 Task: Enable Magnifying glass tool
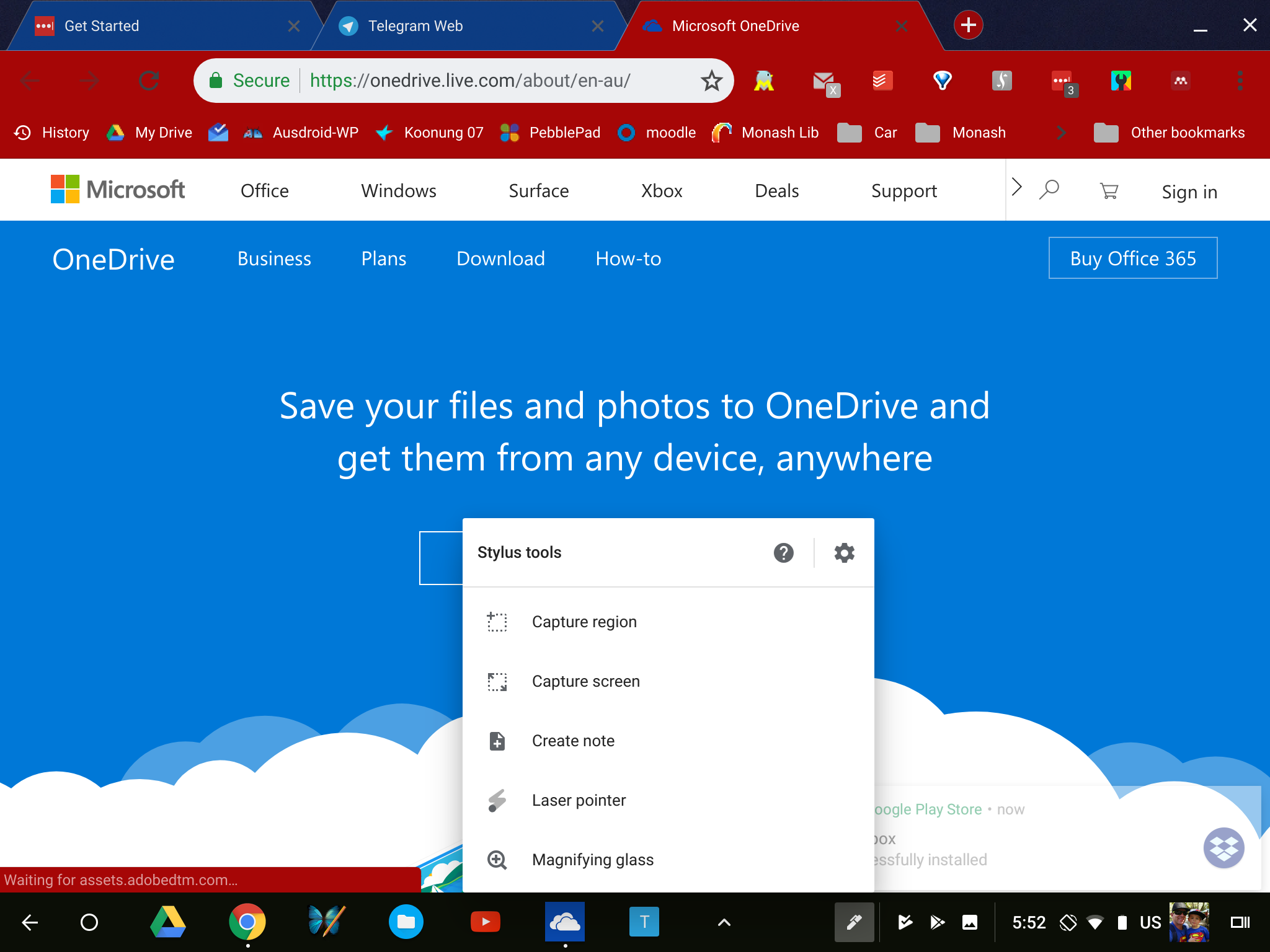click(x=668, y=860)
